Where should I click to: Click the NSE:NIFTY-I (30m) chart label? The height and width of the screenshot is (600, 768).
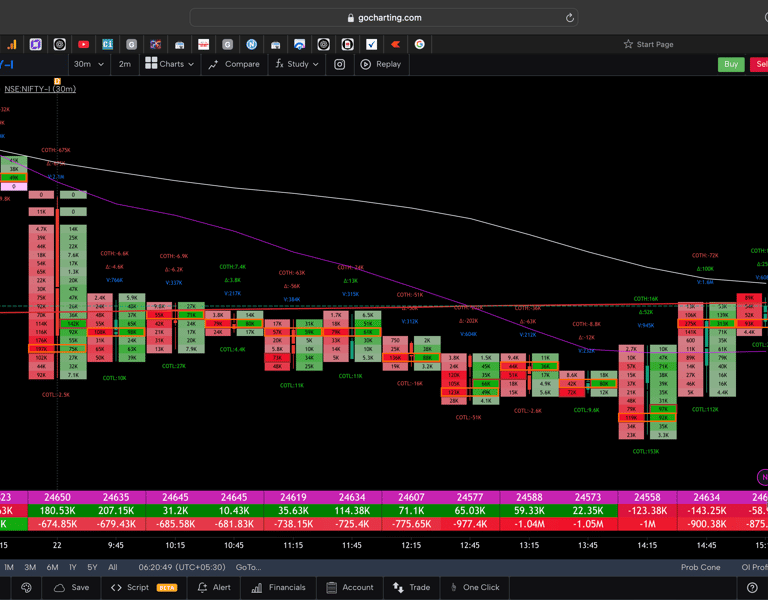(40, 89)
